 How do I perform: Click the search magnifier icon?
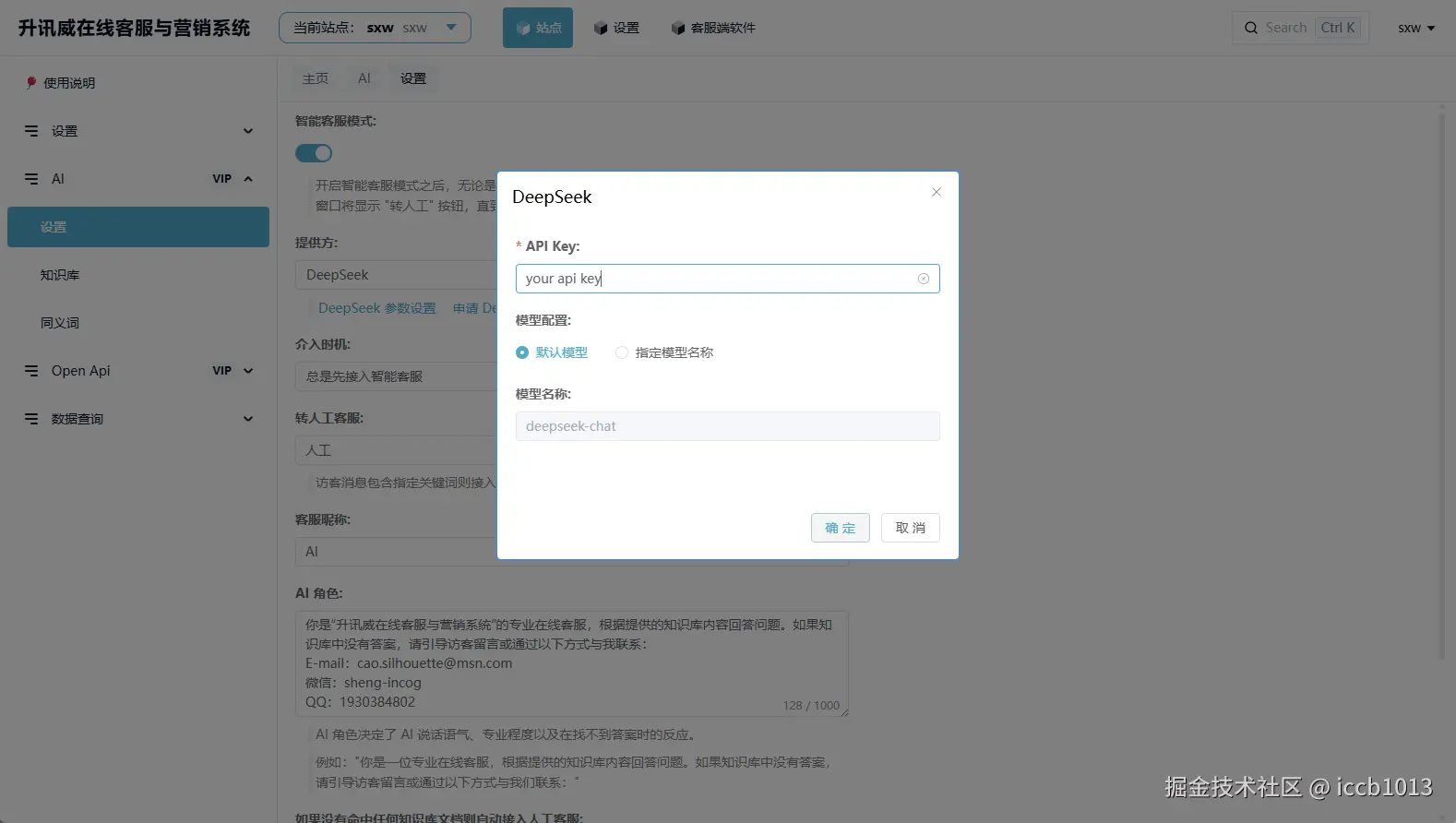coord(1251,28)
